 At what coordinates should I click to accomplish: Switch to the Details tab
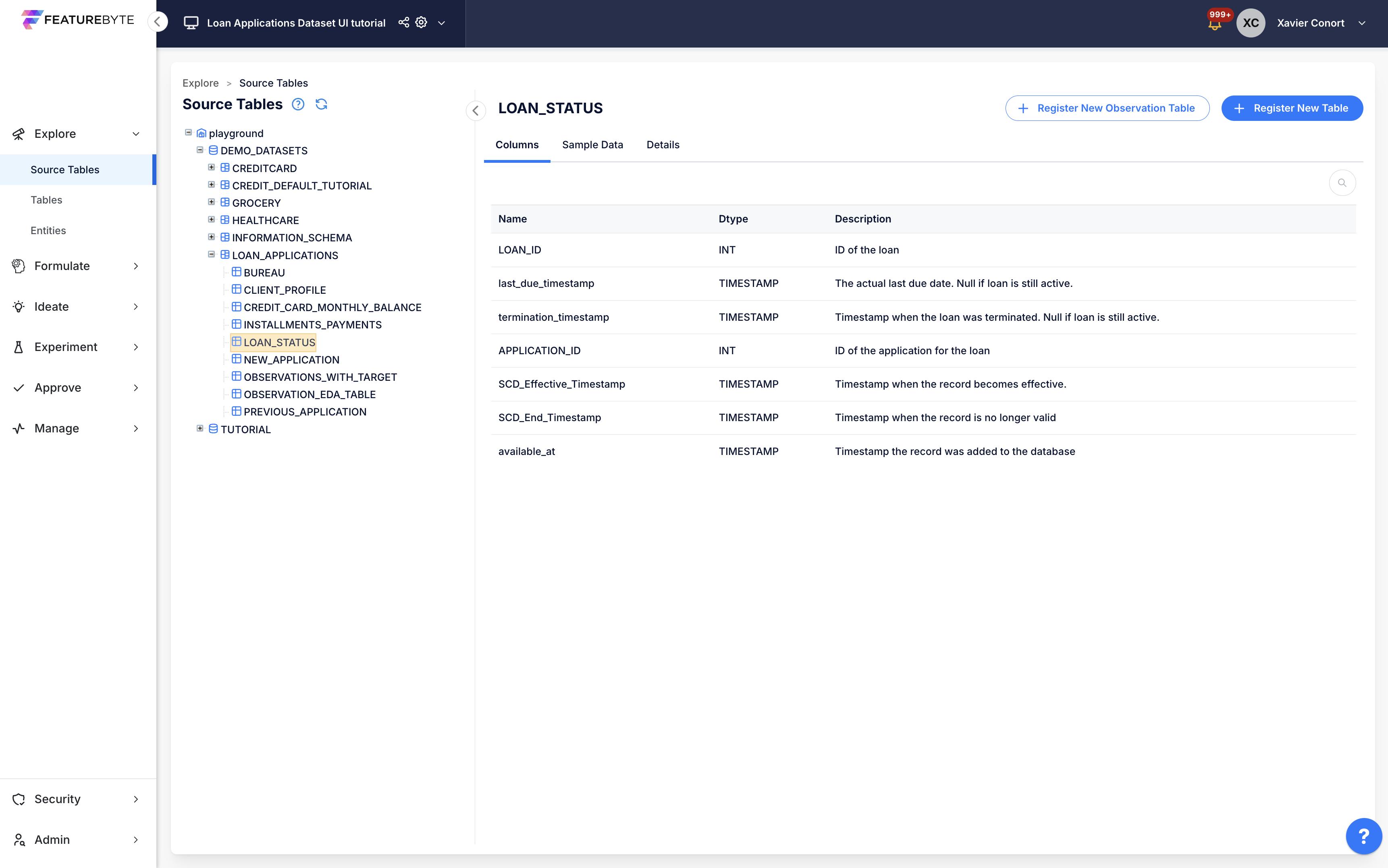click(663, 145)
